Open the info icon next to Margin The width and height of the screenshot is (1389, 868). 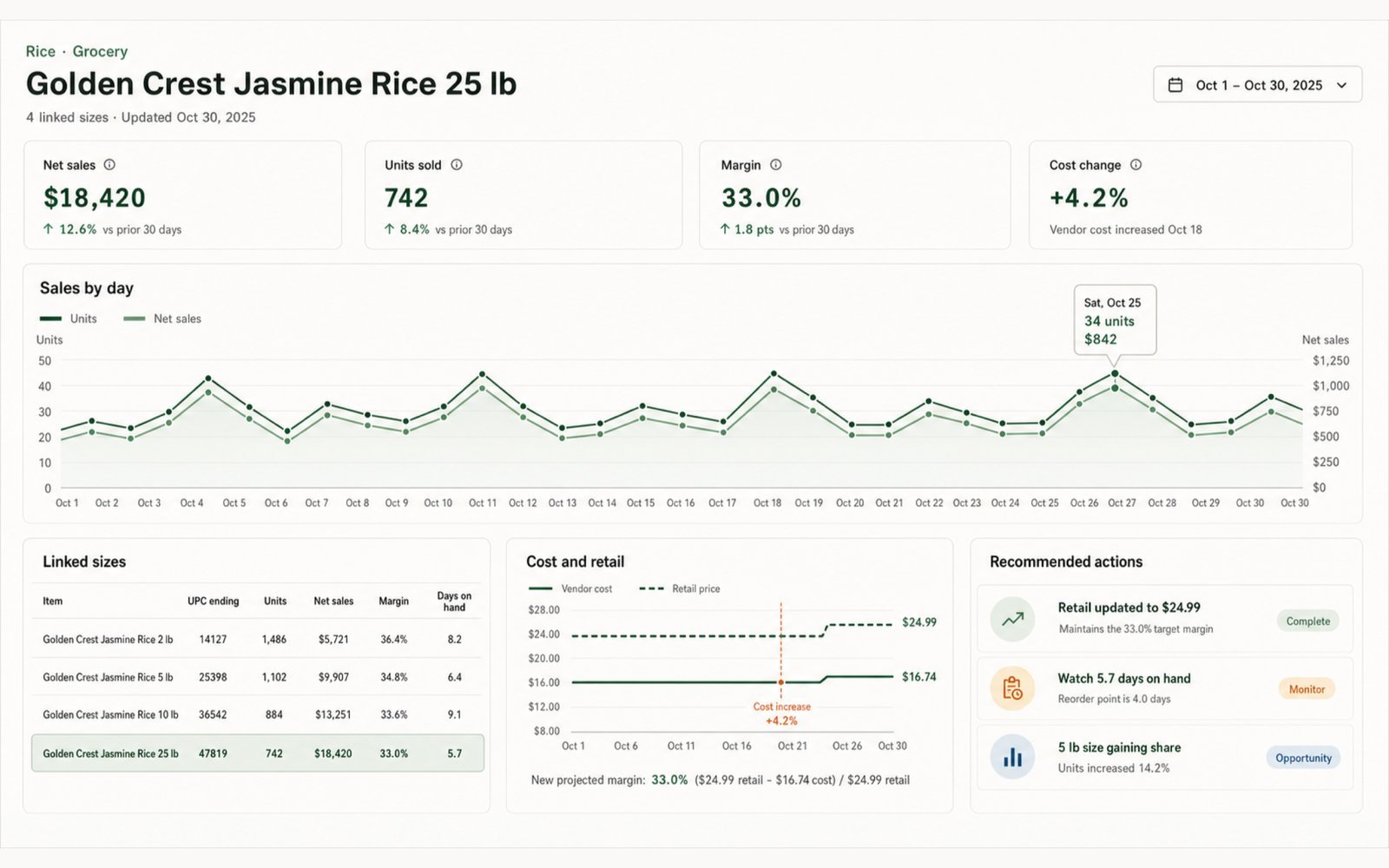(x=776, y=165)
